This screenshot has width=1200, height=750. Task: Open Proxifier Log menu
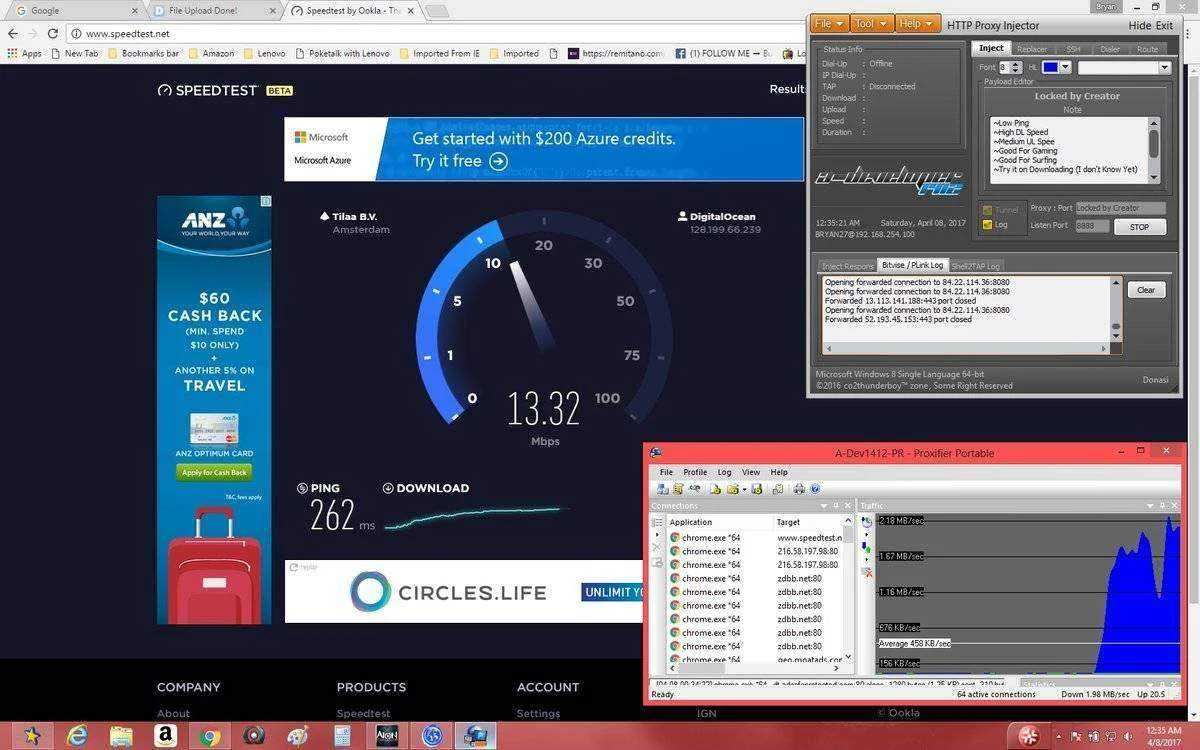(724, 472)
